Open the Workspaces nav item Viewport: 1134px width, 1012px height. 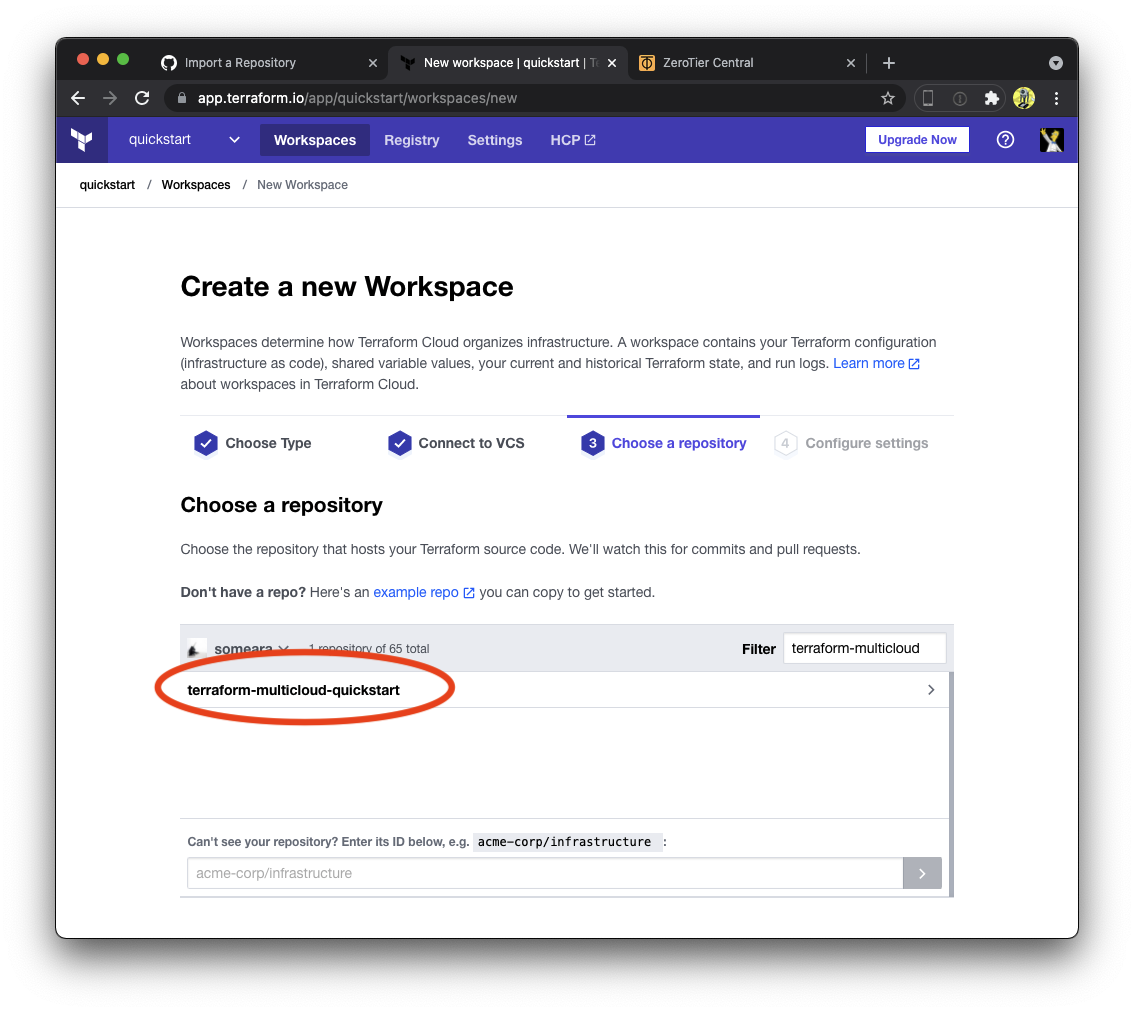click(x=315, y=140)
